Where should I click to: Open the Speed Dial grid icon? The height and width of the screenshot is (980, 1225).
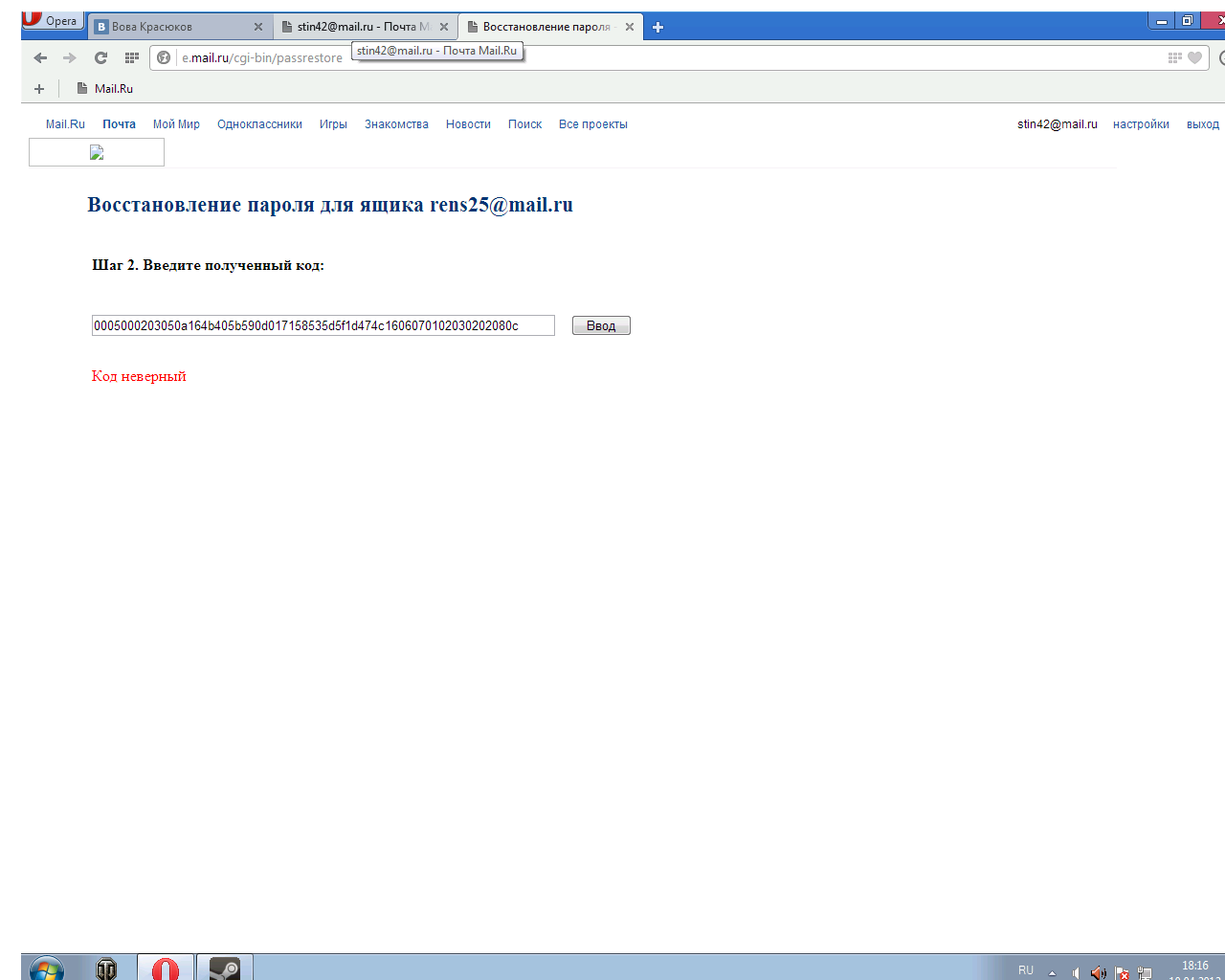point(132,57)
